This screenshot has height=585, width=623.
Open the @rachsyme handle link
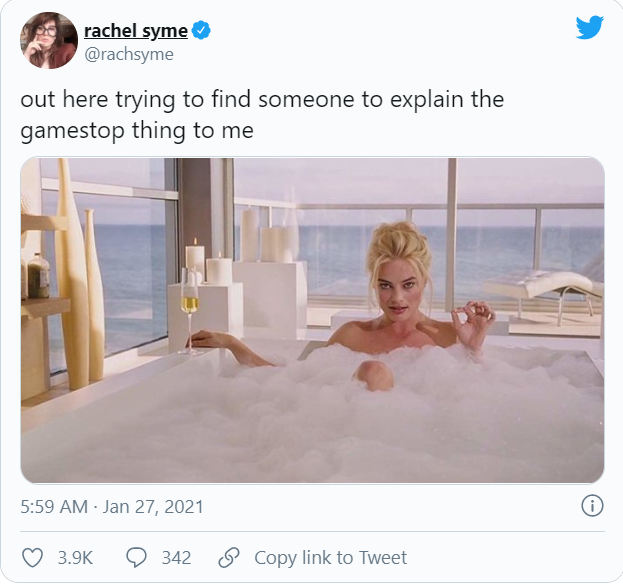point(128,54)
